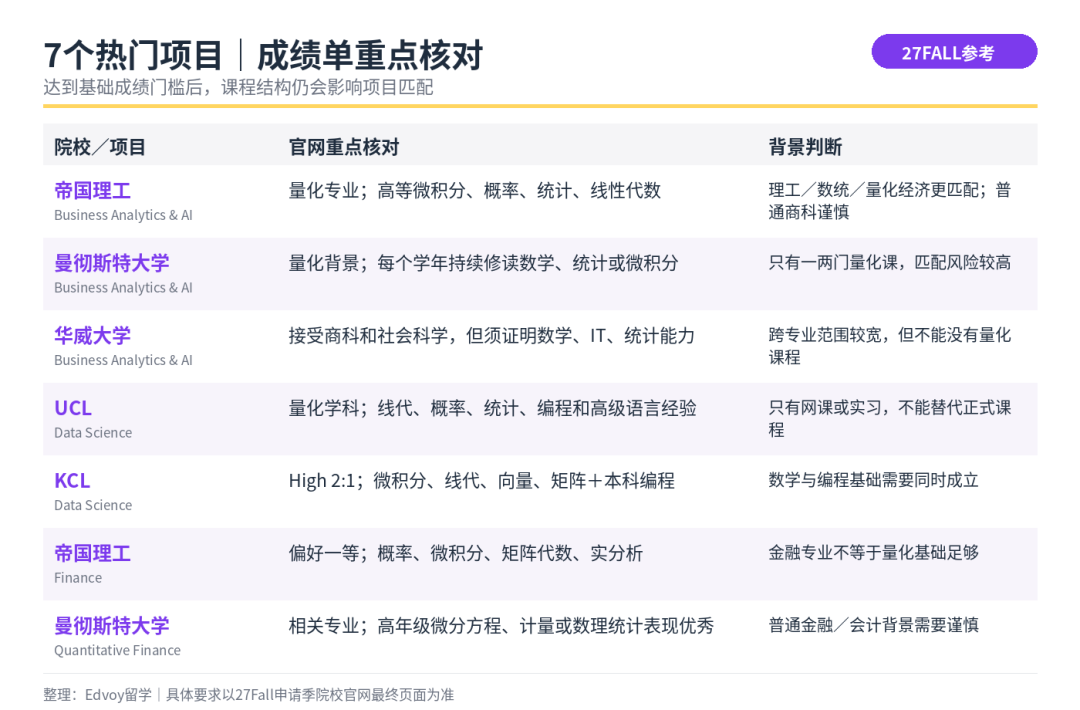Click the column header 院校／项目
The width and height of the screenshot is (1080, 710).
click(x=100, y=147)
